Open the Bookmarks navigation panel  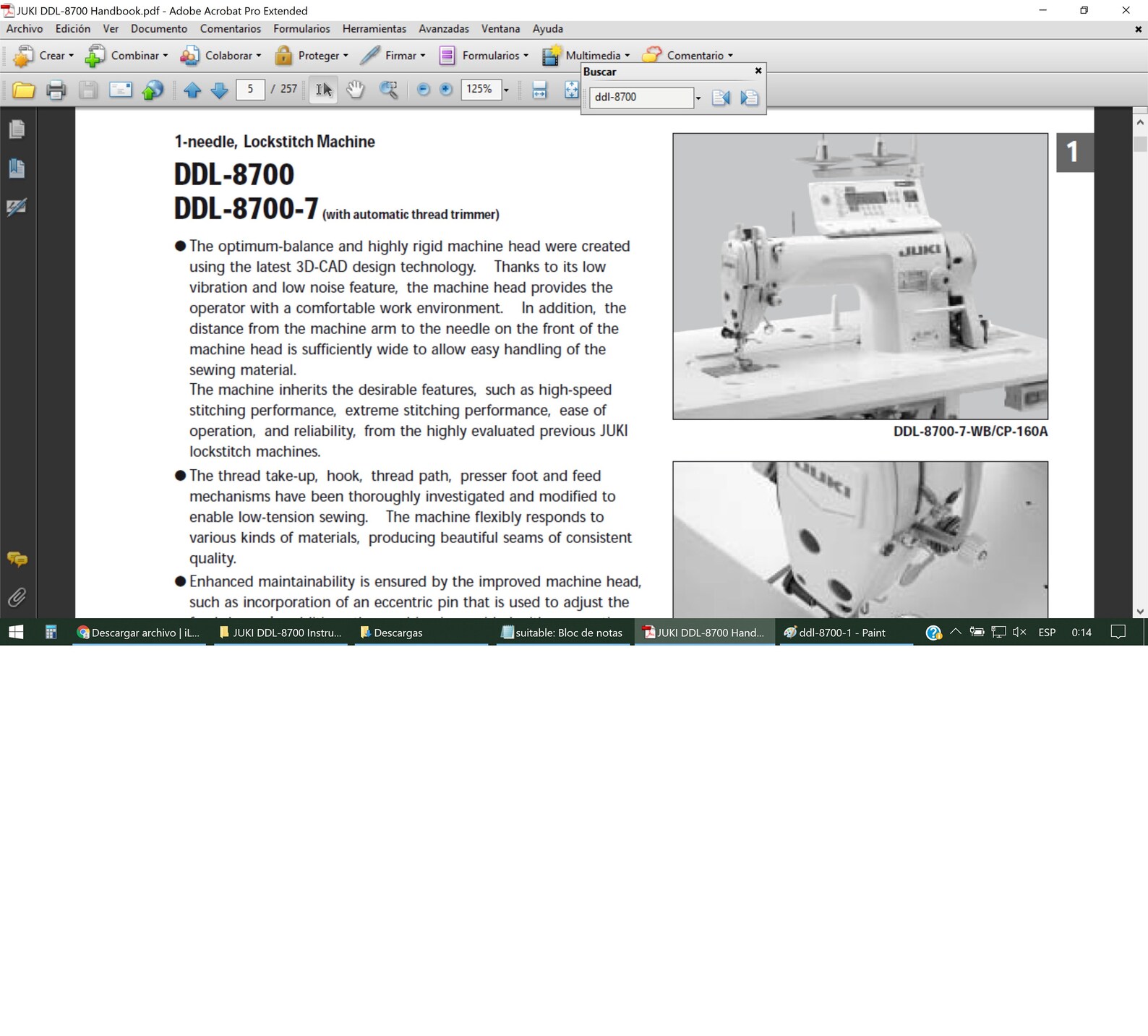17,168
